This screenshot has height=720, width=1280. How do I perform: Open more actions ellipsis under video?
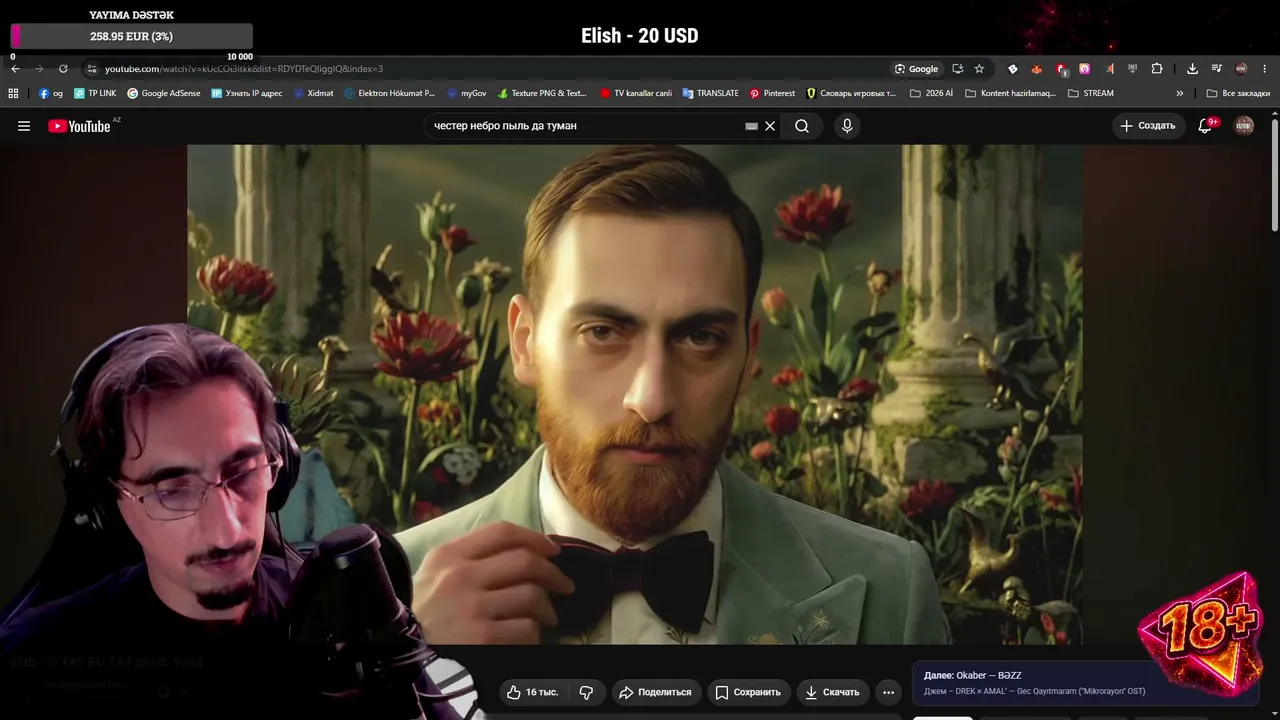(x=888, y=692)
